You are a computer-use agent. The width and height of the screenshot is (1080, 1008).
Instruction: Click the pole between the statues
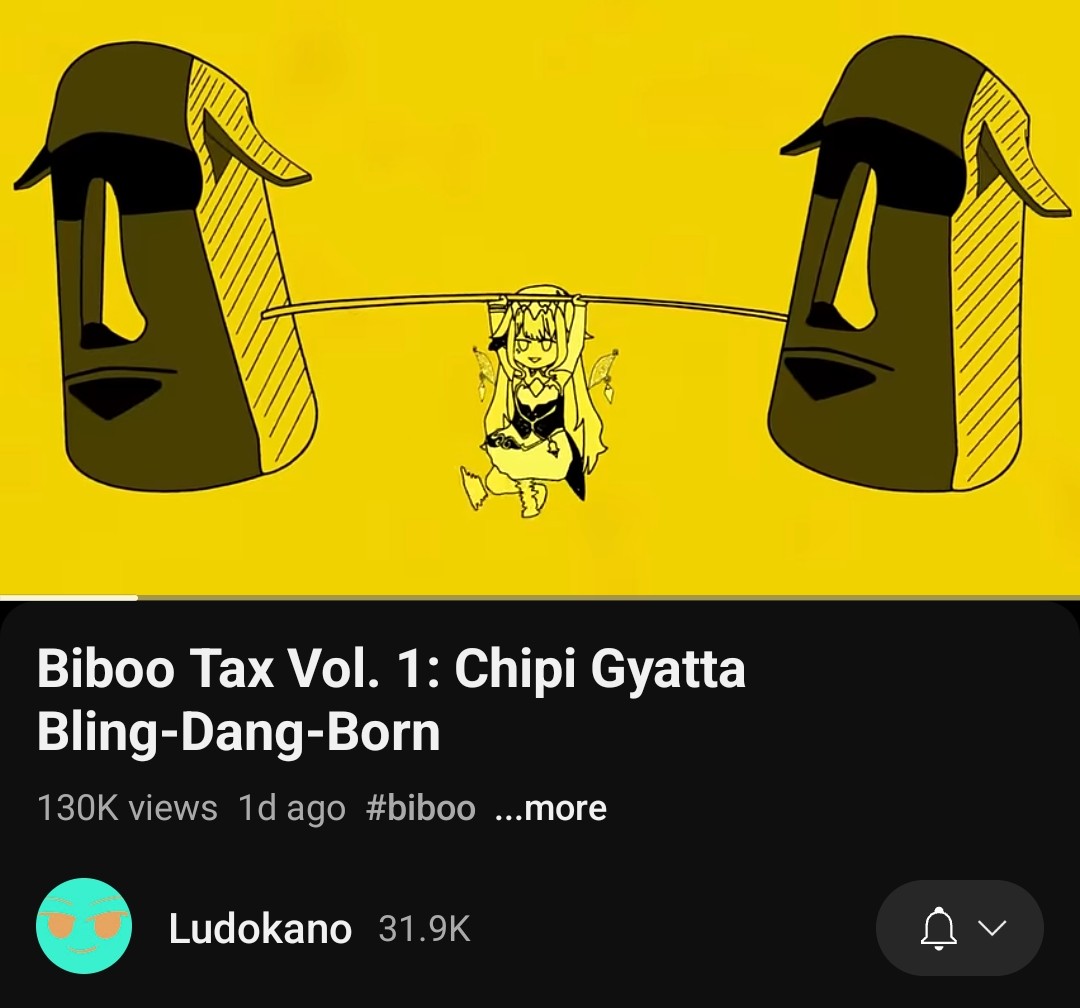pyautogui.click(x=386, y=305)
